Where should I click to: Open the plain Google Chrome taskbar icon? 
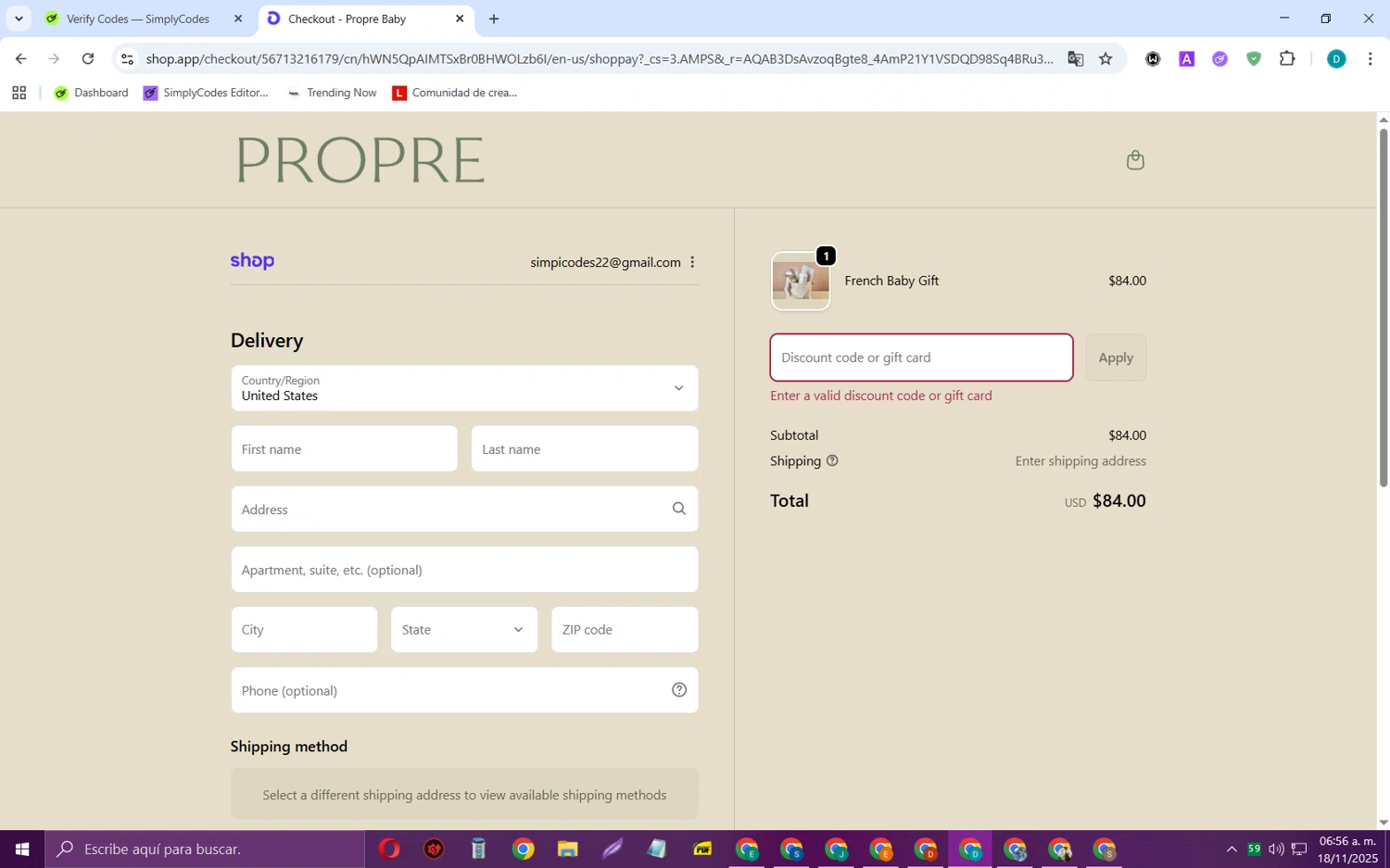(523, 849)
